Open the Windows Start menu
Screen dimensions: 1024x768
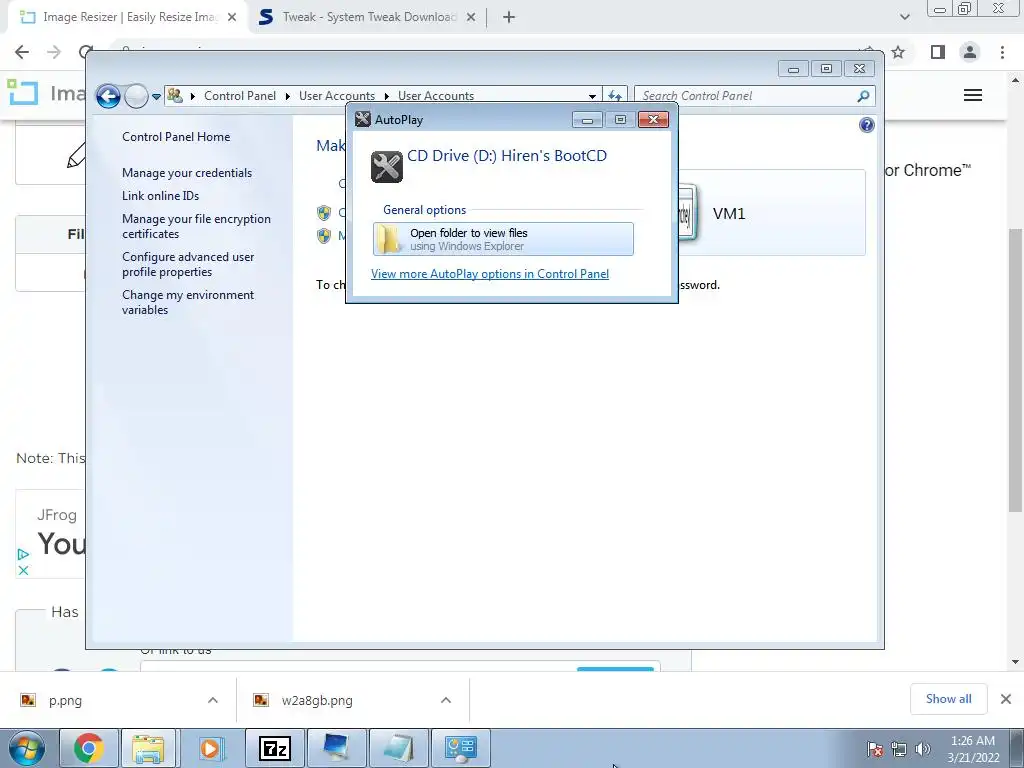pos(27,748)
